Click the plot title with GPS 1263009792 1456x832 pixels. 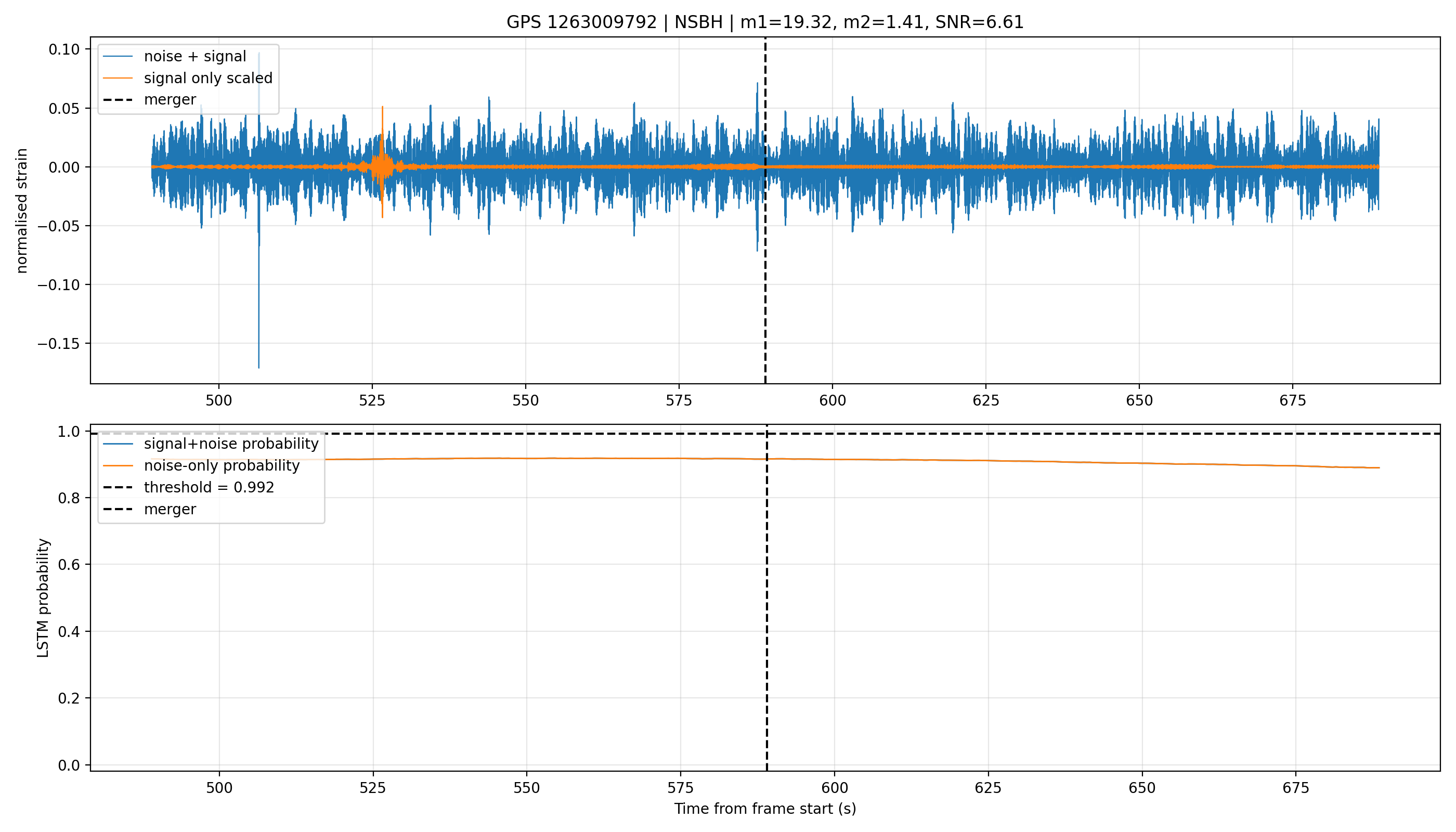click(764, 22)
